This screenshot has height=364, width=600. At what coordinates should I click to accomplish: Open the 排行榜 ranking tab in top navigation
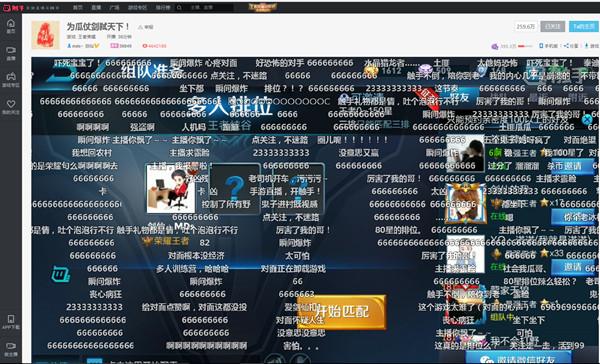pyautogui.click(x=163, y=8)
